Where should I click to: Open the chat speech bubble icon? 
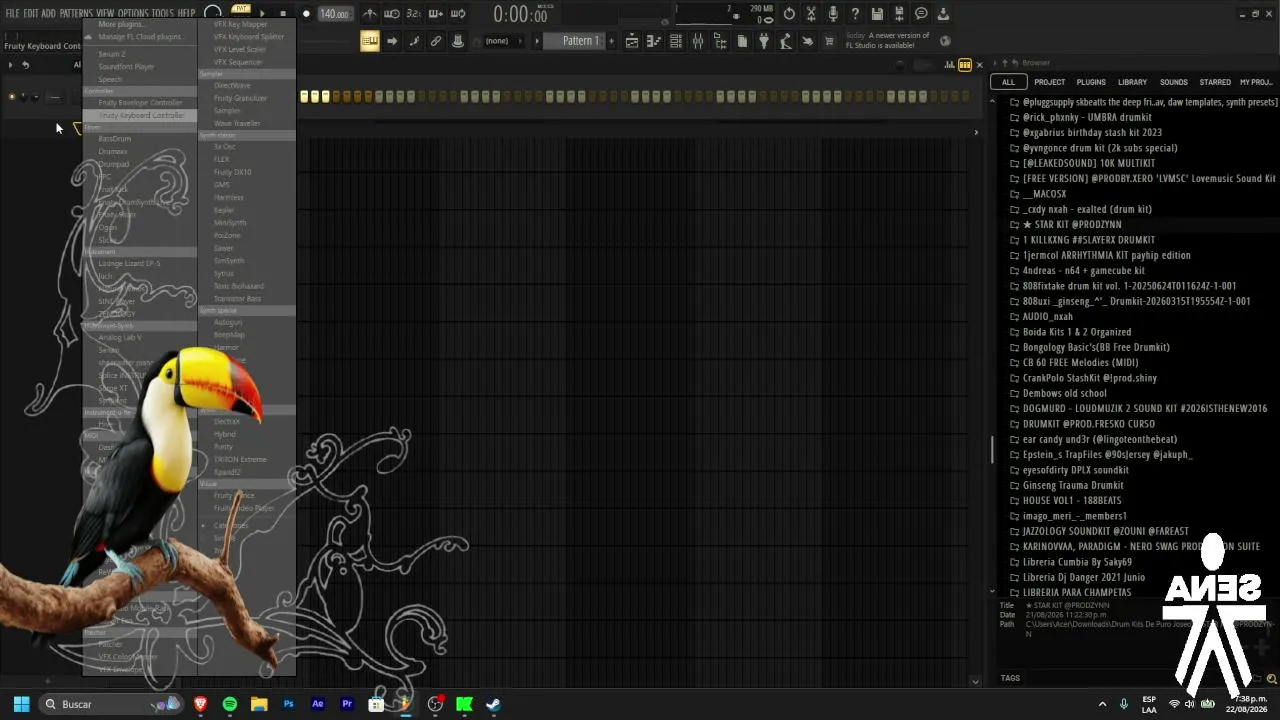[921, 14]
